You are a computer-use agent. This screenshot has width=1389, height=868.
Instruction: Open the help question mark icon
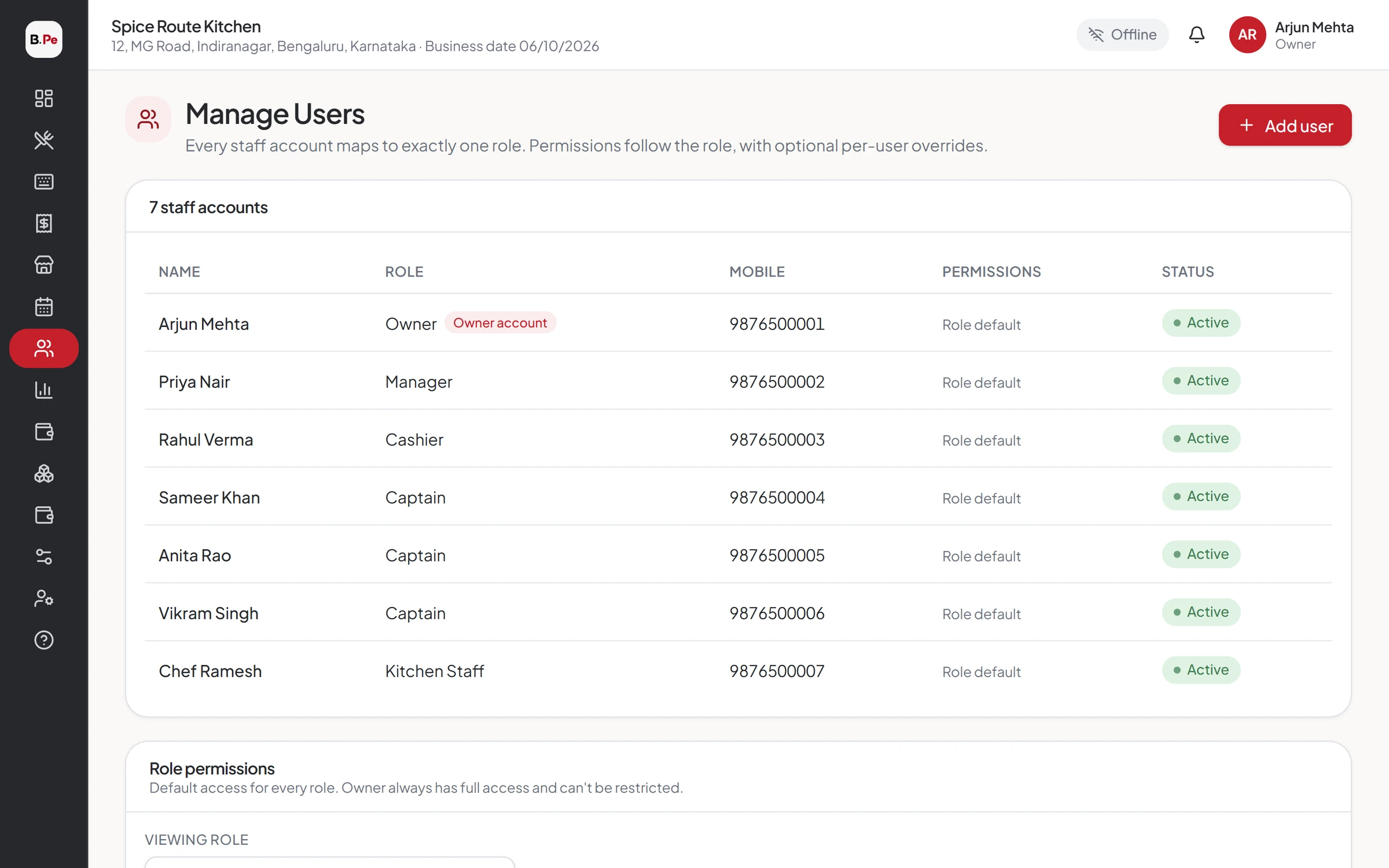pos(44,640)
